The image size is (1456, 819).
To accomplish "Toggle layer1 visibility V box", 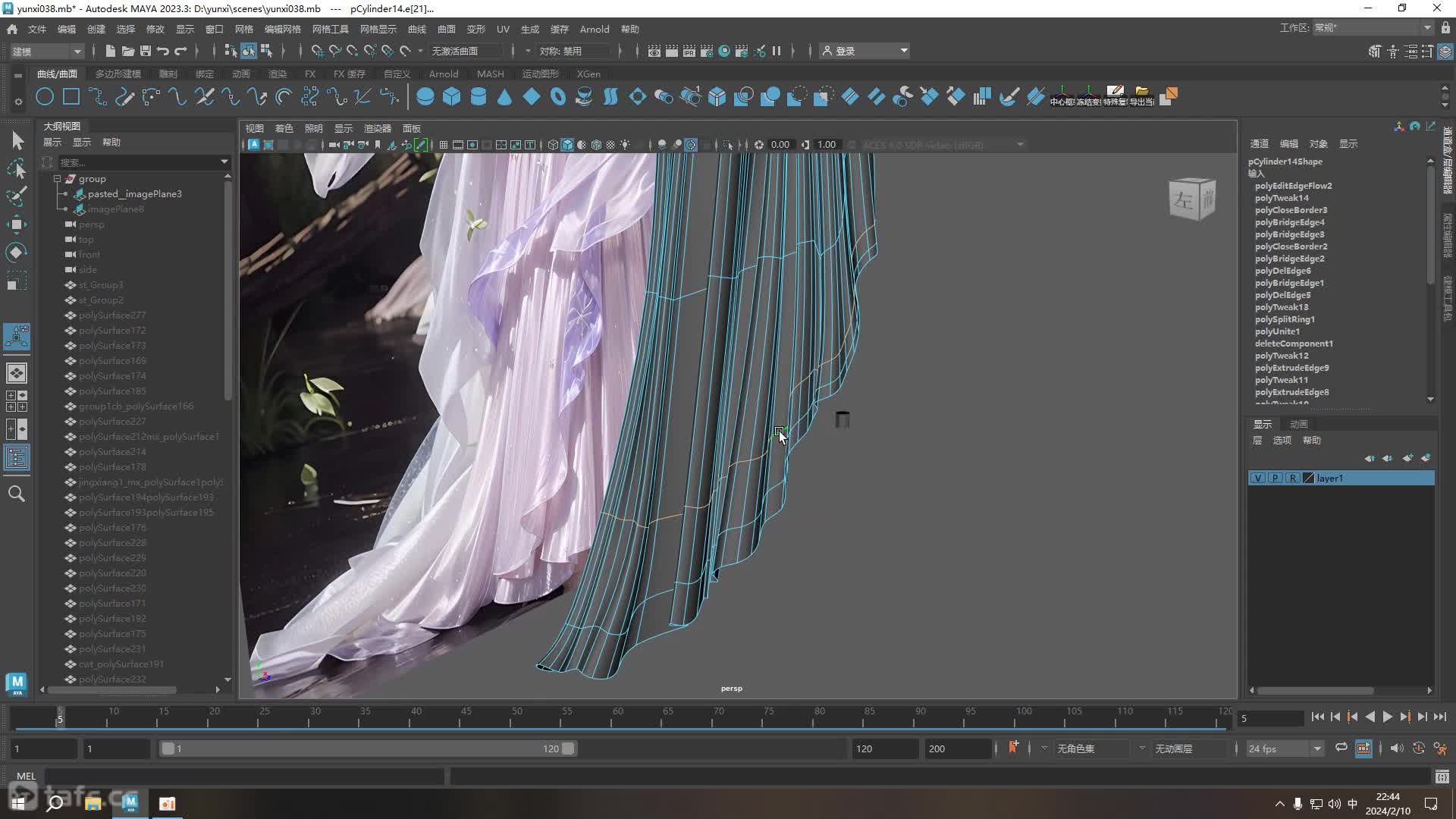I will (x=1258, y=478).
